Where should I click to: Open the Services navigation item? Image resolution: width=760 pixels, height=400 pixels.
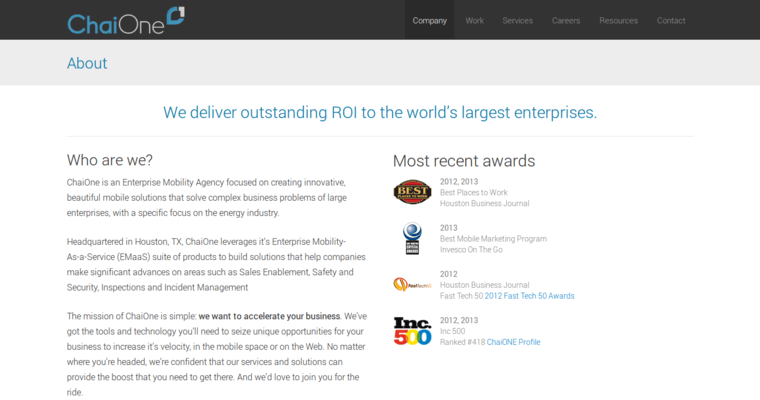pyautogui.click(x=517, y=20)
